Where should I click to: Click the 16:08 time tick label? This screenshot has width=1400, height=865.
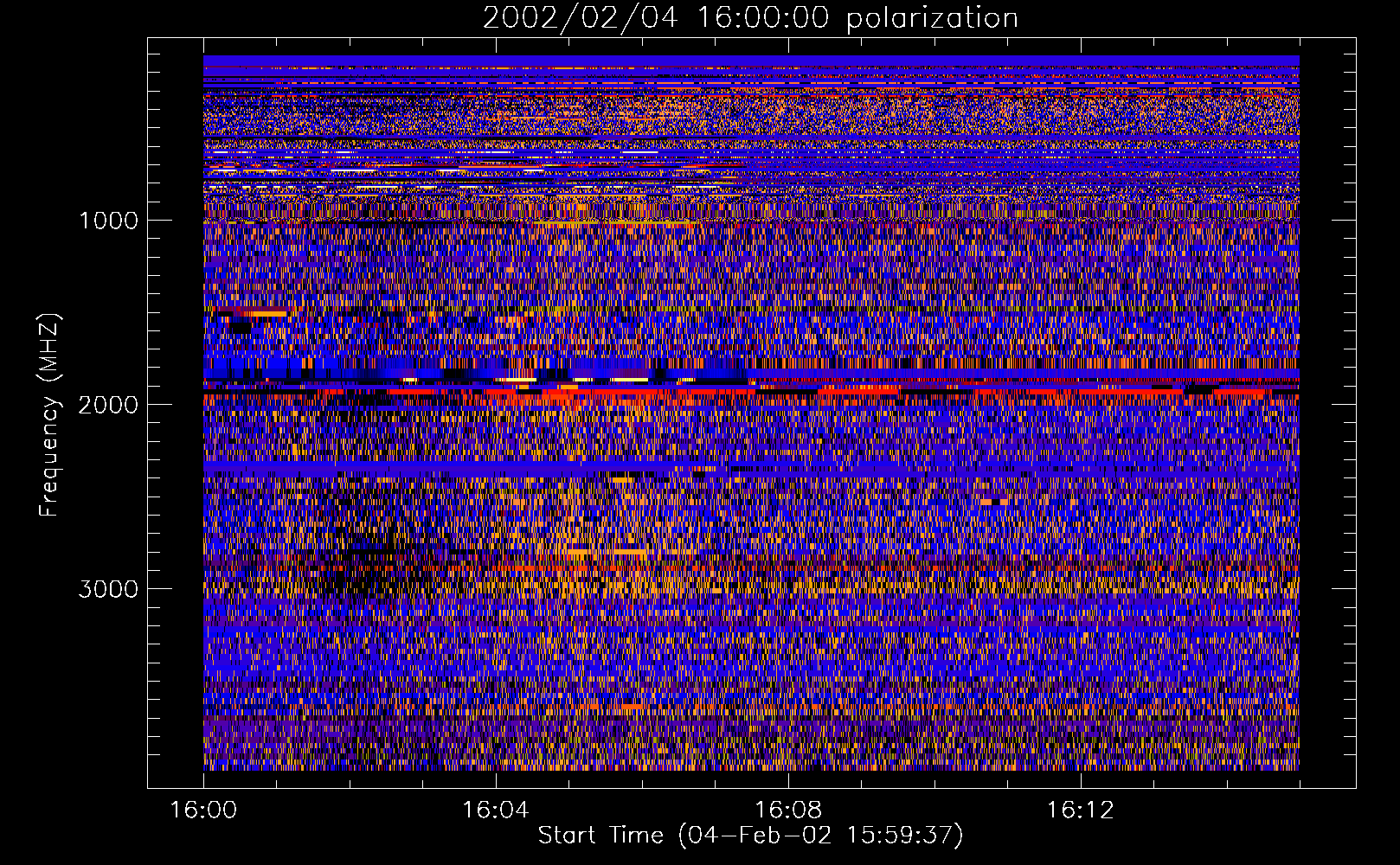click(x=787, y=811)
